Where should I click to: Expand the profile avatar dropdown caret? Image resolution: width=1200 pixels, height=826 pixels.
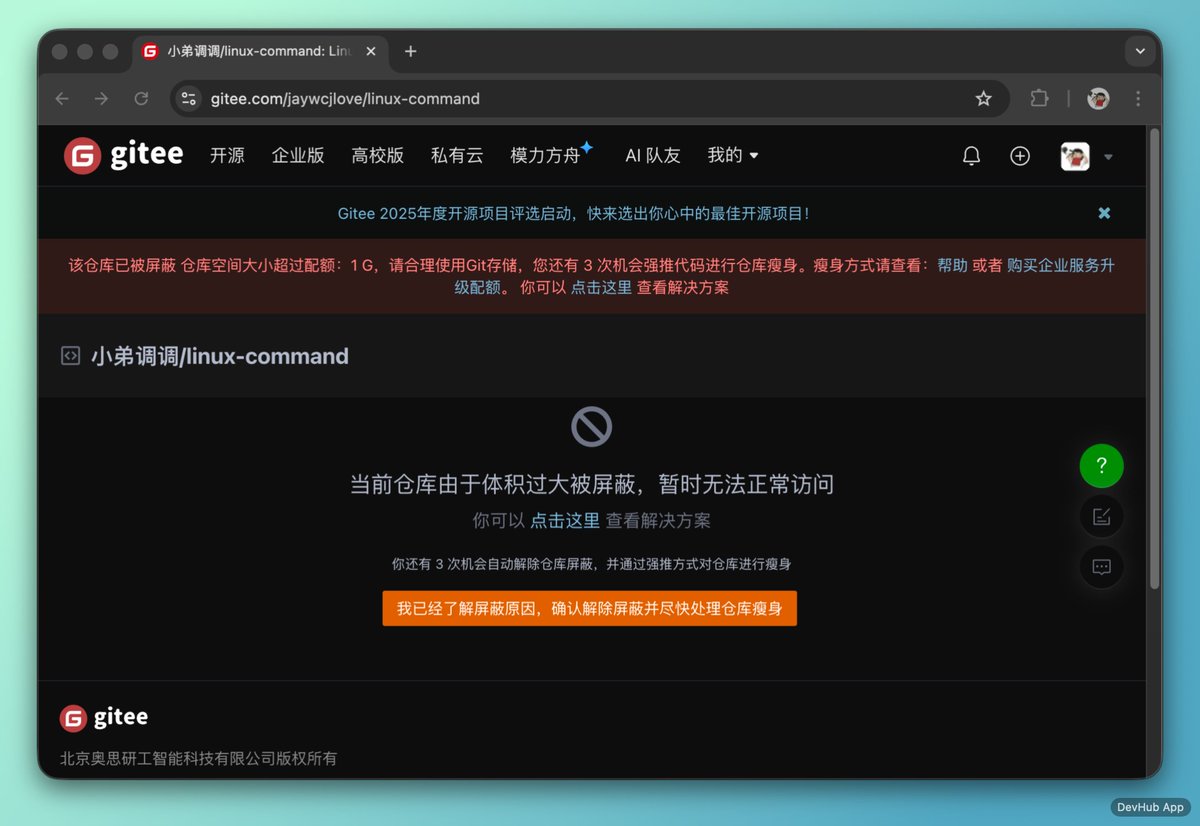pos(1110,156)
